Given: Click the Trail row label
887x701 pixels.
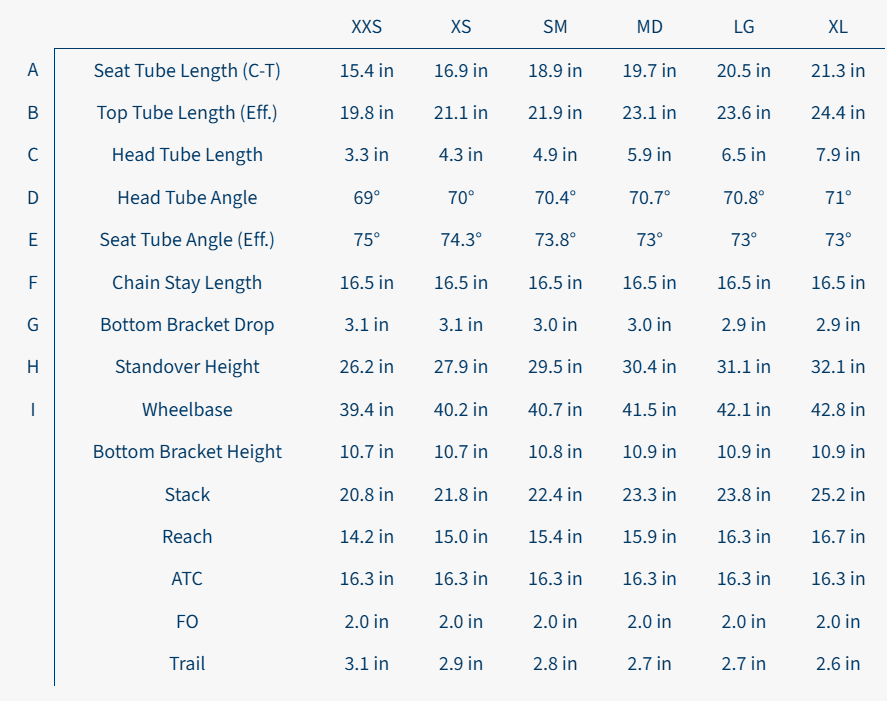Looking at the screenshot, I should pos(187,663).
